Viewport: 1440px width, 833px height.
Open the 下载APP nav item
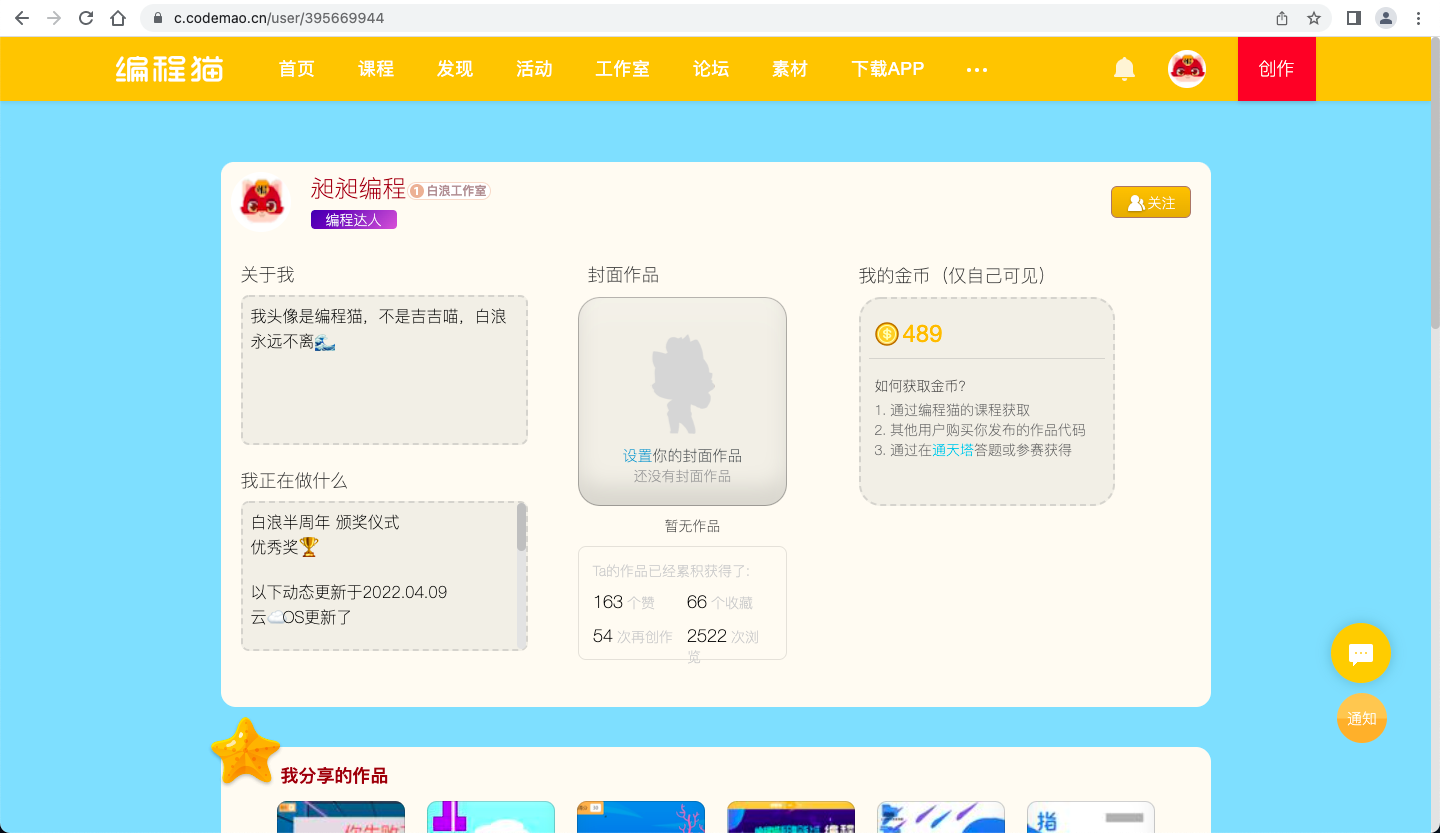(888, 69)
